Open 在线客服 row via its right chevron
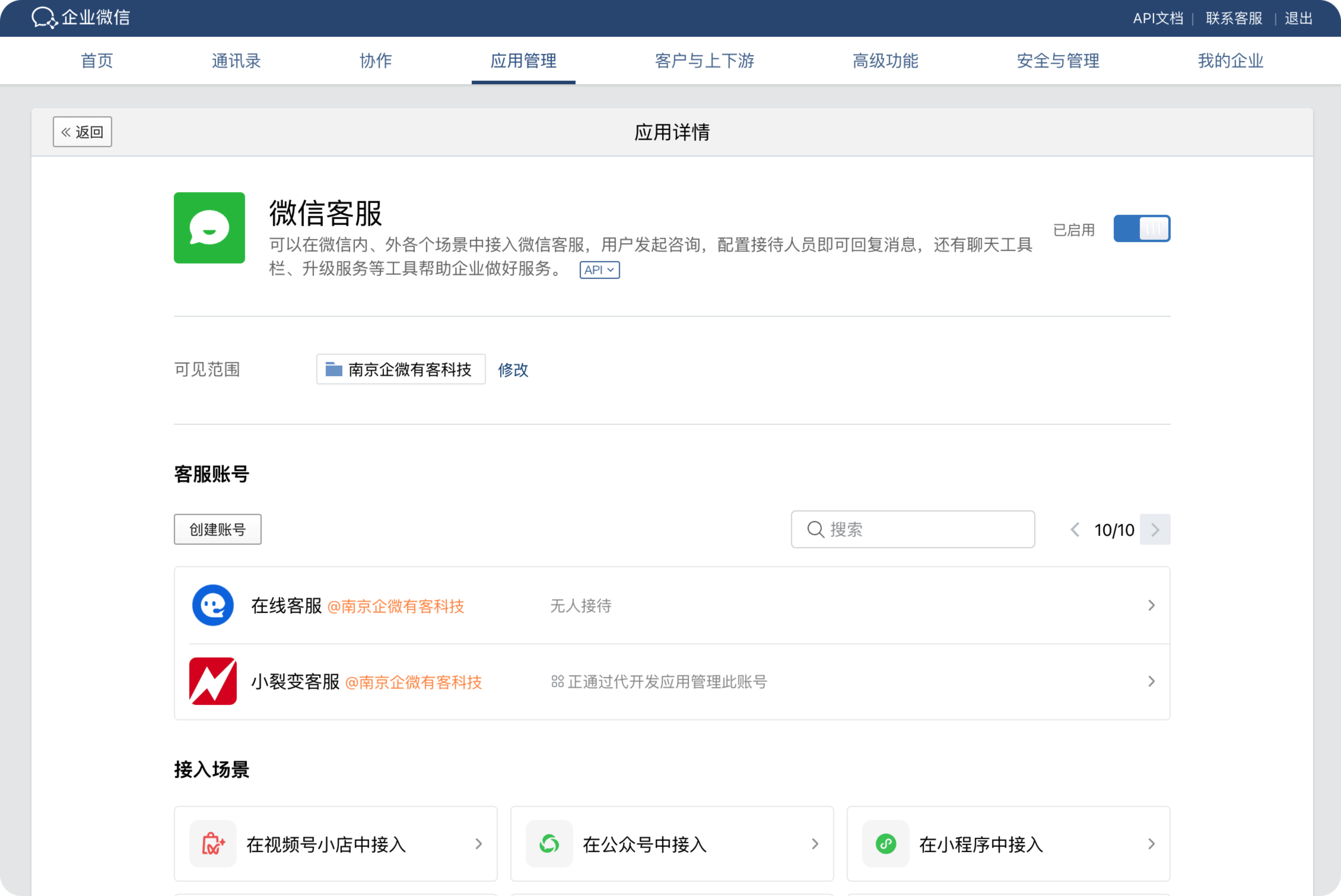The width and height of the screenshot is (1341, 896). point(1151,605)
